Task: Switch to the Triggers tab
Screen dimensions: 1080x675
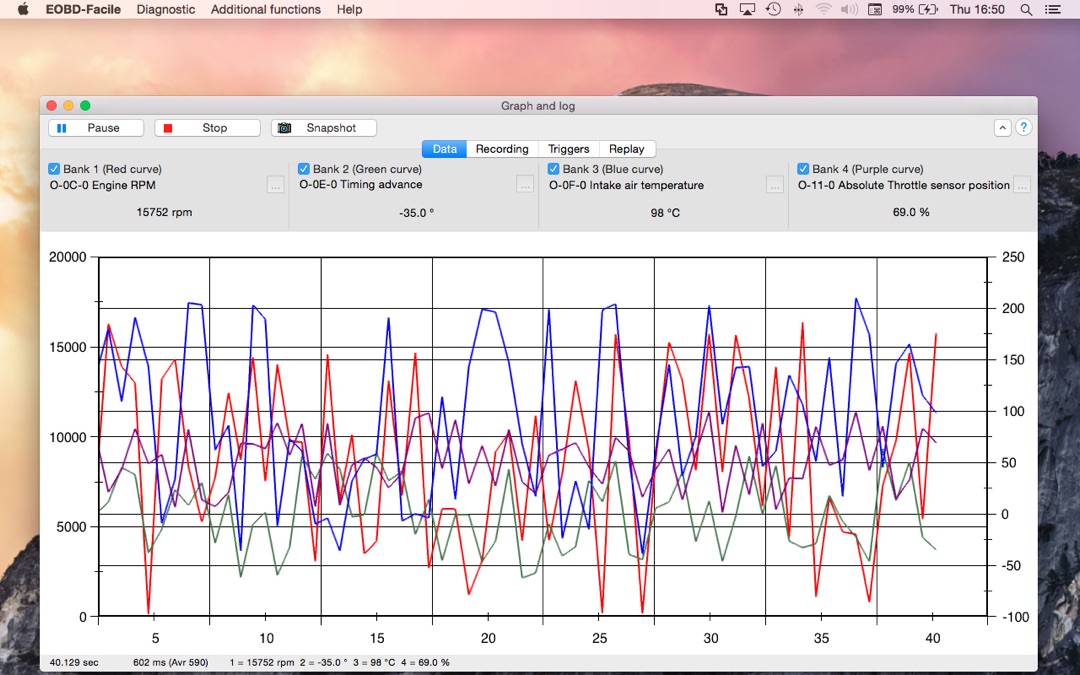Action: click(x=568, y=149)
